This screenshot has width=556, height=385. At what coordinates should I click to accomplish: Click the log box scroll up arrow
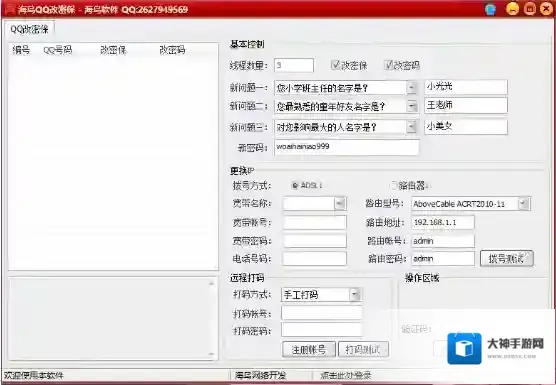[211, 283]
